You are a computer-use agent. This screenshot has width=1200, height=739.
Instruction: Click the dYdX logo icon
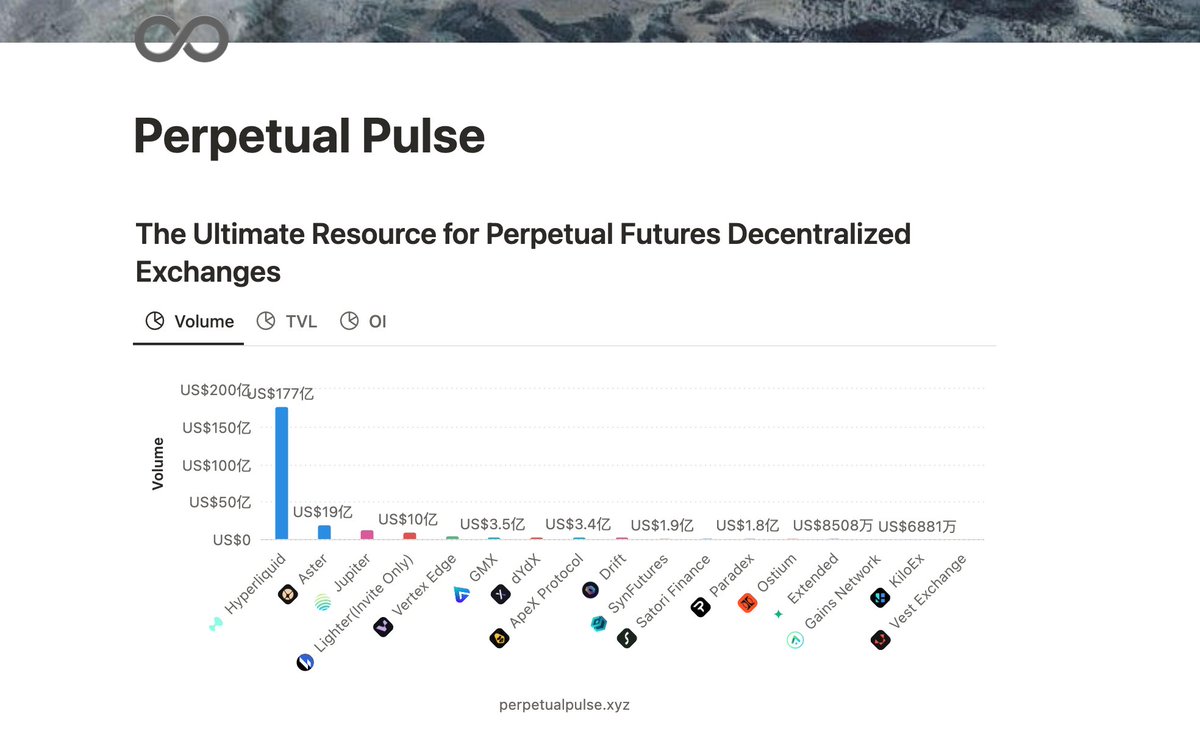501,595
